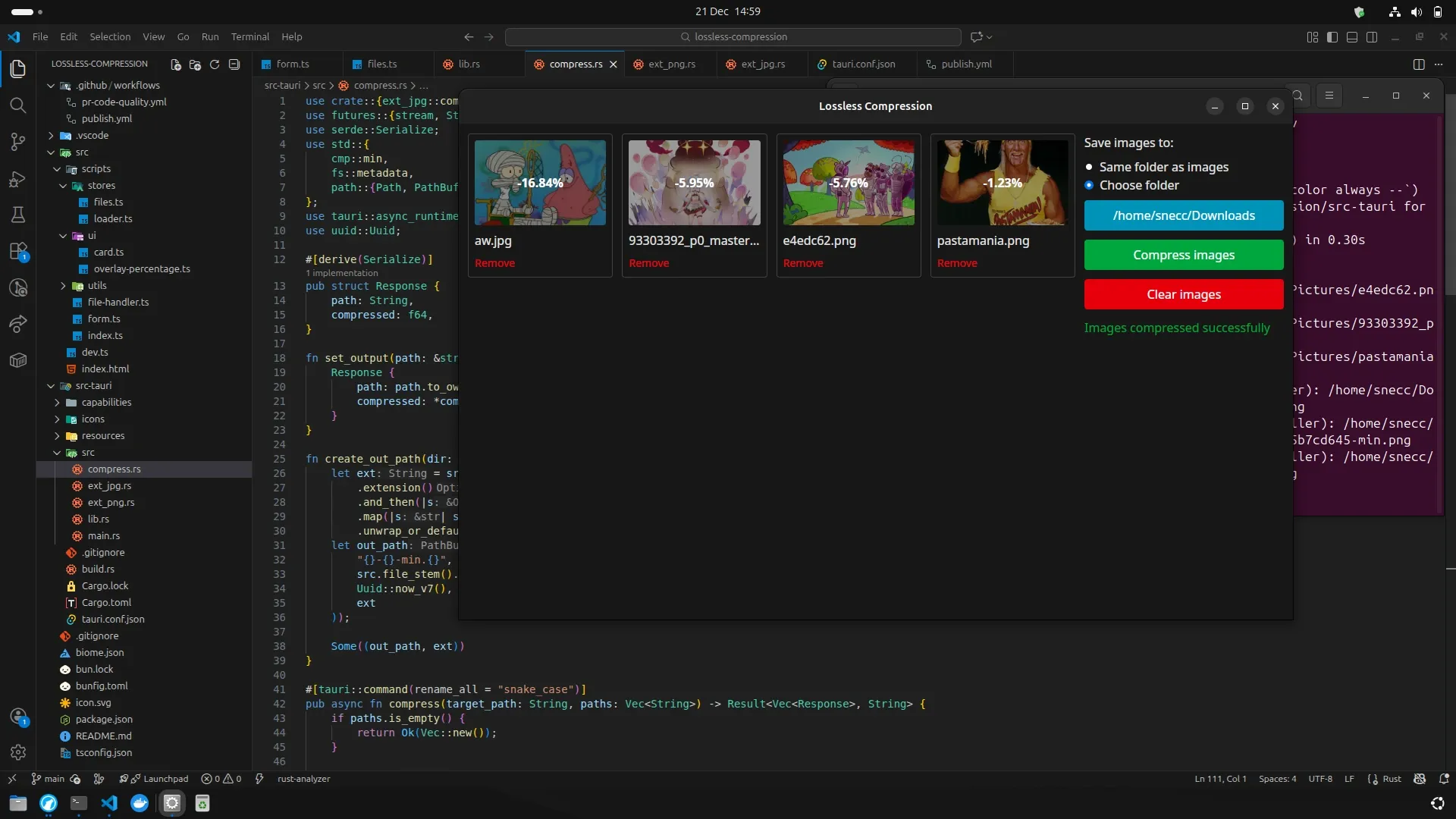Screen dimensions: 1456x819
Task: Click New File icon in explorer header
Action: pyautogui.click(x=176, y=64)
